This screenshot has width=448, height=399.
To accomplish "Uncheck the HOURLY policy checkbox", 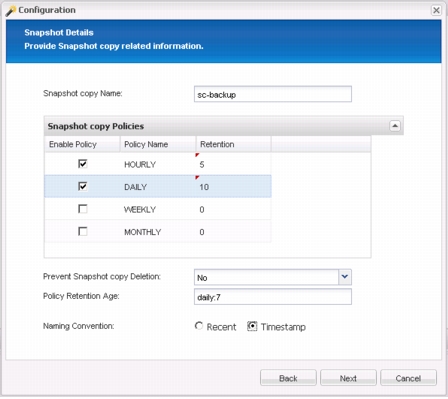I will click(x=83, y=164).
